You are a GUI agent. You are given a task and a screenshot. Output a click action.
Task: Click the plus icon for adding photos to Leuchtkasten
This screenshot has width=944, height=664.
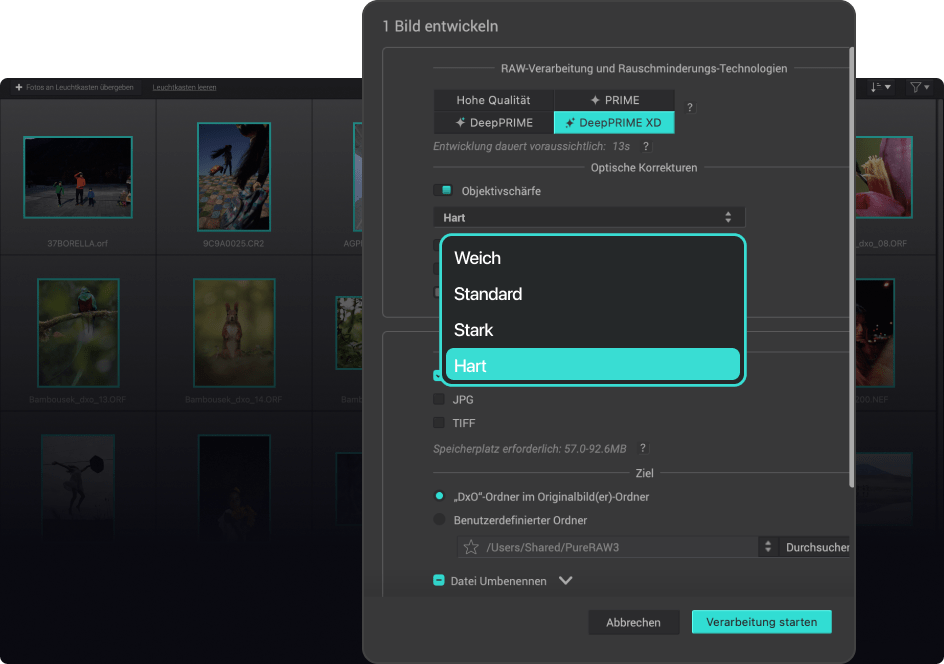[19, 87]
